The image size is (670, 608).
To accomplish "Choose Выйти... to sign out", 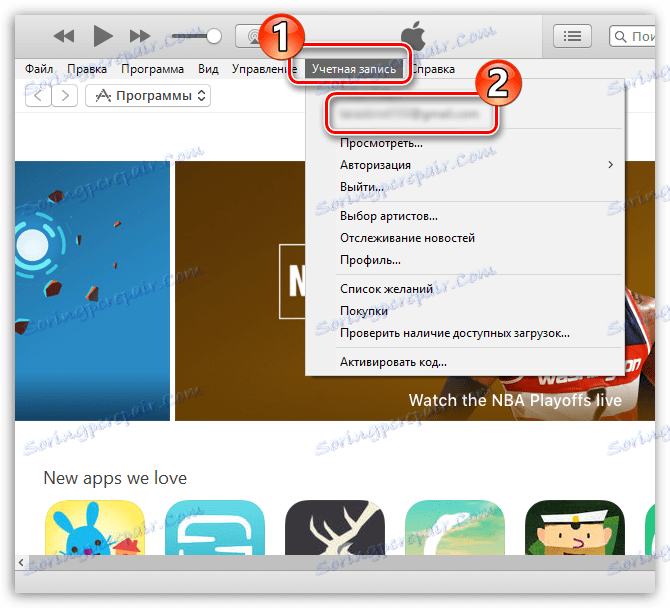I will click(465, 187).
